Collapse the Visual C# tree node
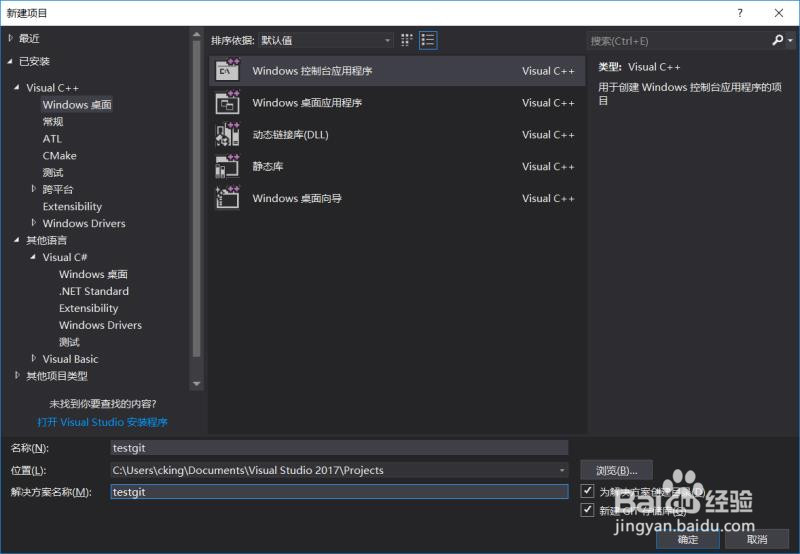Image resolution: width=800 pixels, height=554 pixels. (34, 257)
